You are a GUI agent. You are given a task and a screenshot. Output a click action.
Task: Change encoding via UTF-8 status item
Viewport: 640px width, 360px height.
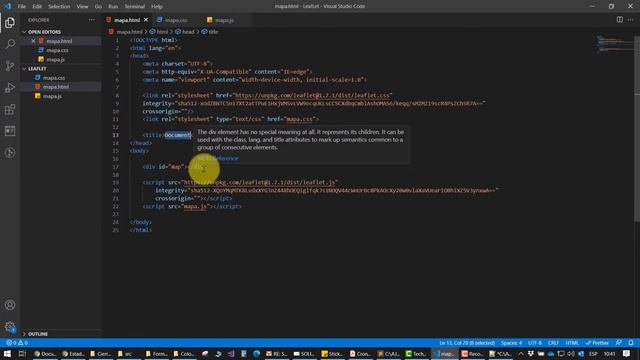535,343
